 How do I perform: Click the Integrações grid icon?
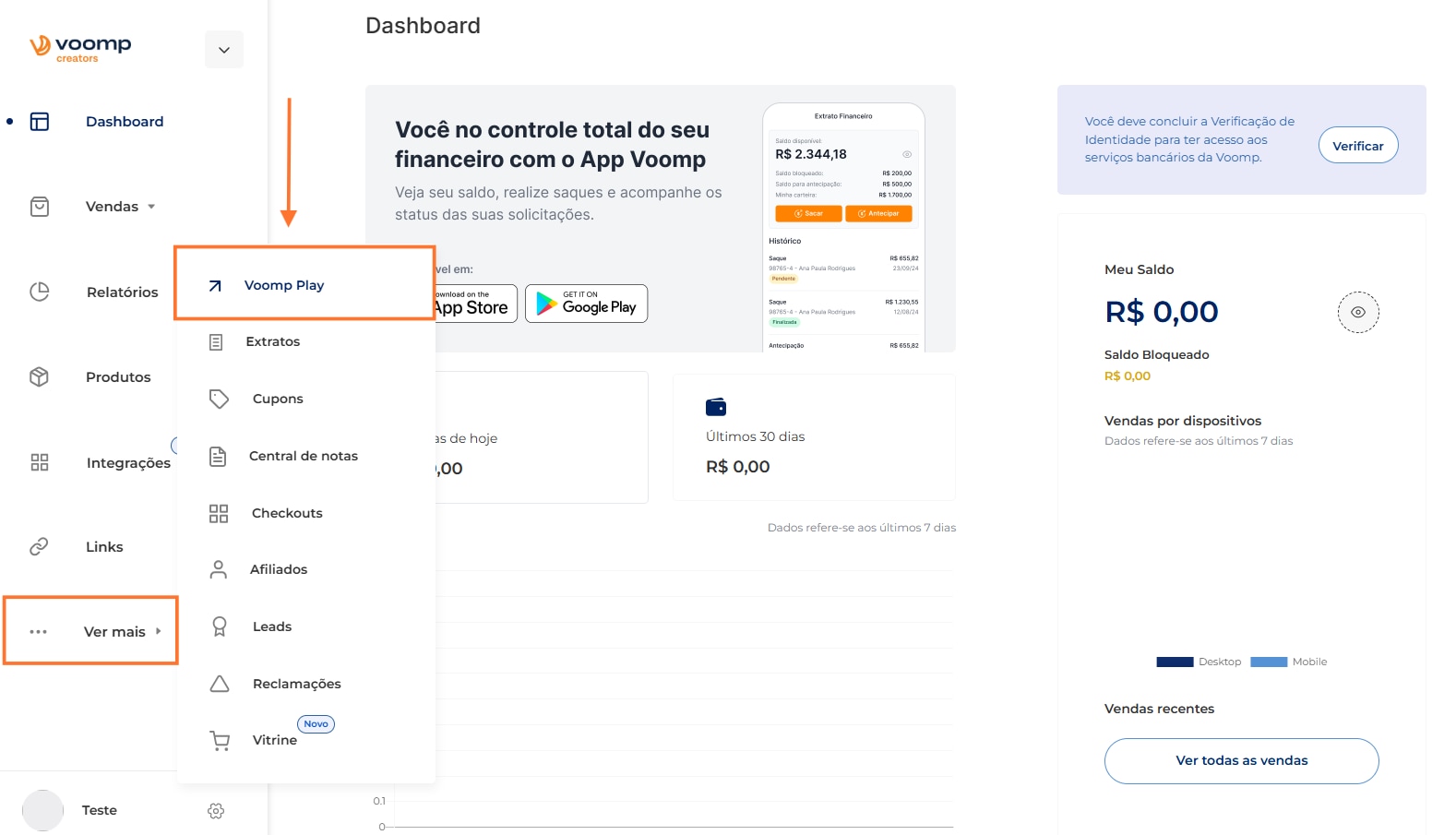[x=40, y=462]
